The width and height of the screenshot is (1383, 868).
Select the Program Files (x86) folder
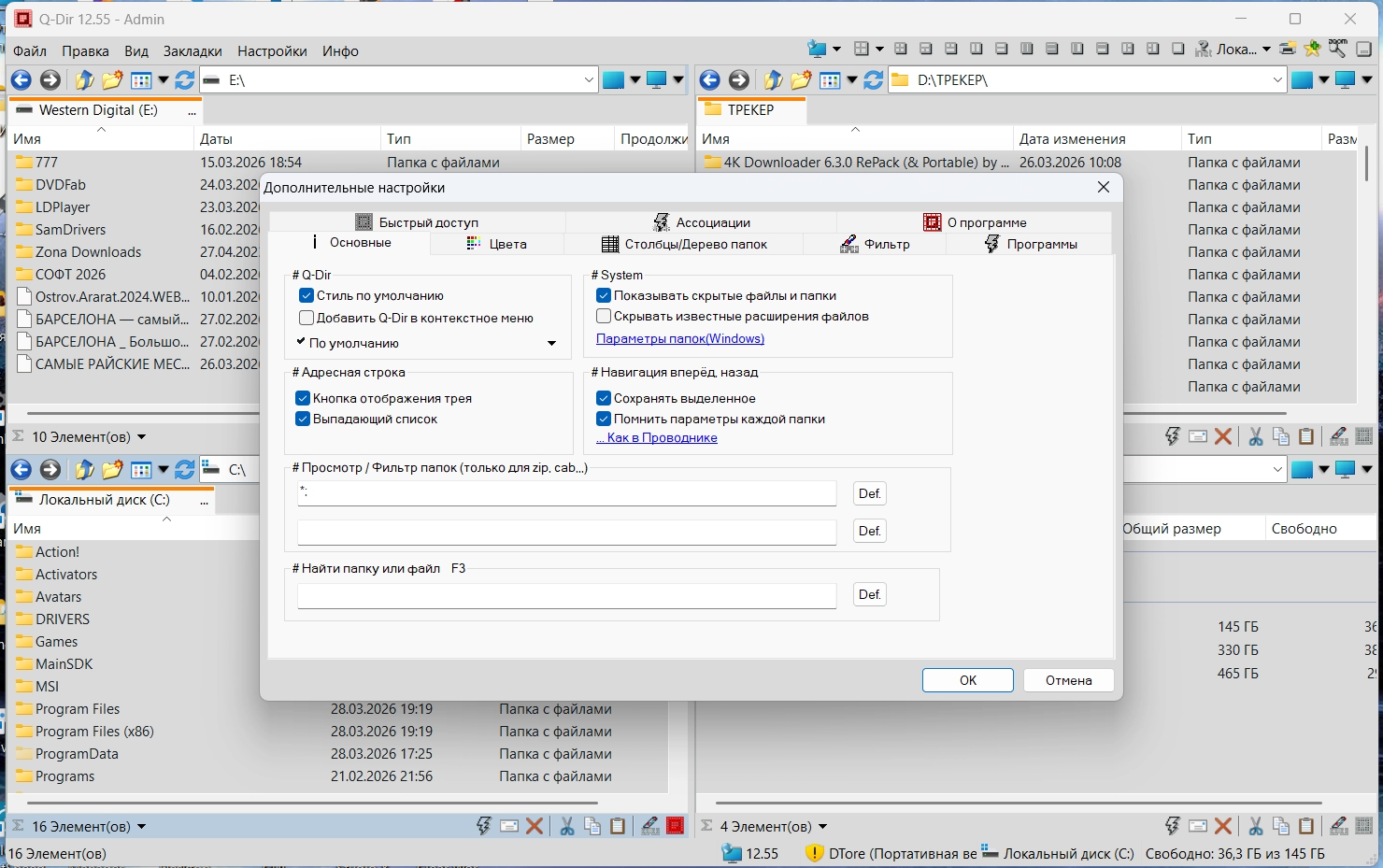94,732
